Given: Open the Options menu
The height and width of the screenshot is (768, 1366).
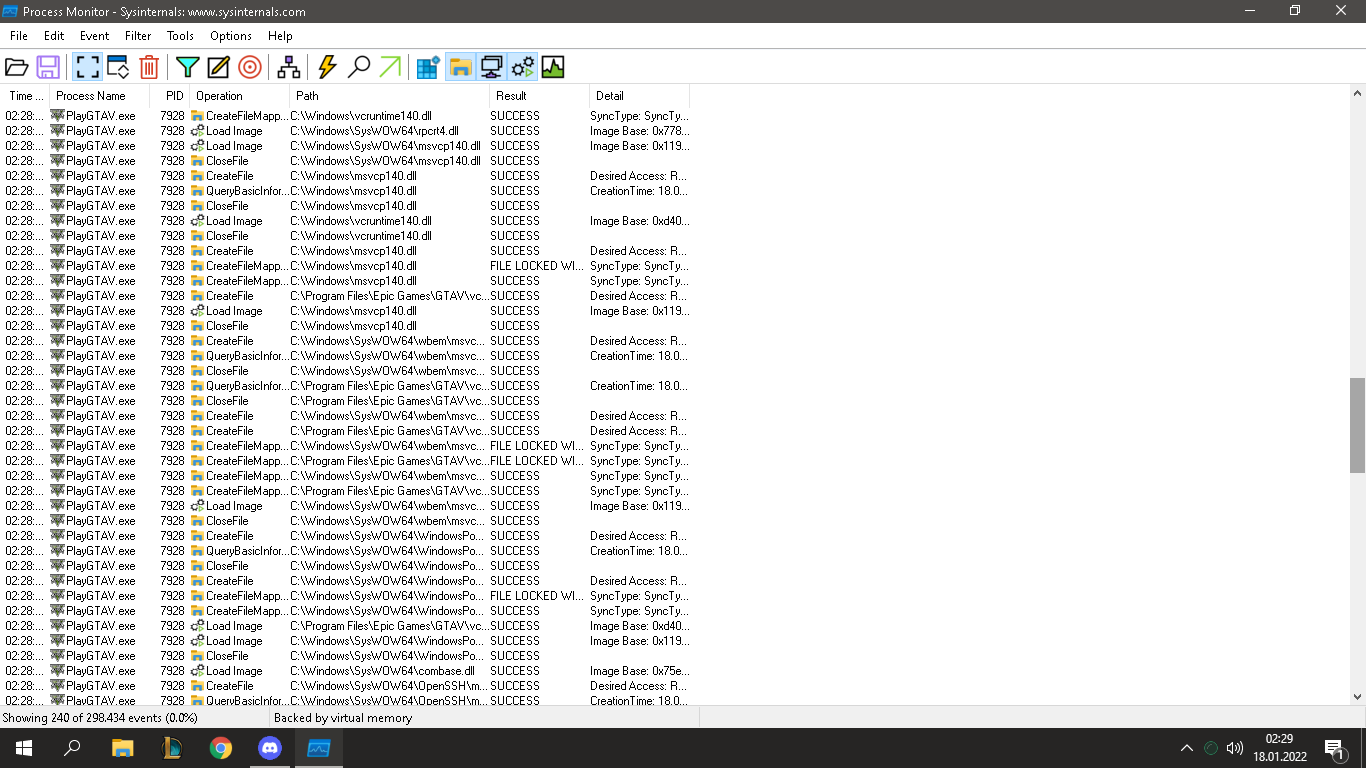Looking at the screenshot, I should (x=231, y=35).
